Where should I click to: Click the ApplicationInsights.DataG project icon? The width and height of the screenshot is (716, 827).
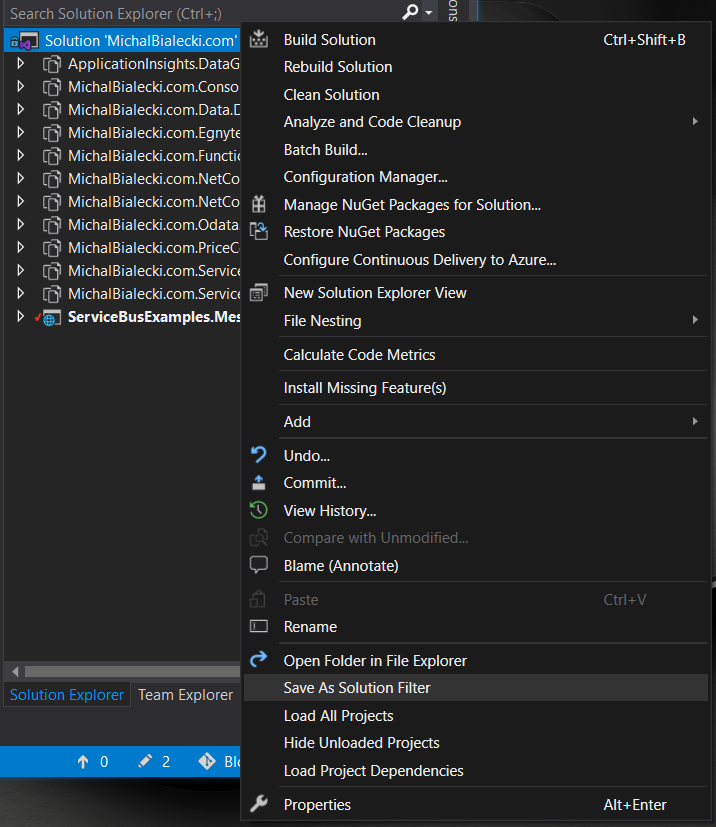[52, 64]
